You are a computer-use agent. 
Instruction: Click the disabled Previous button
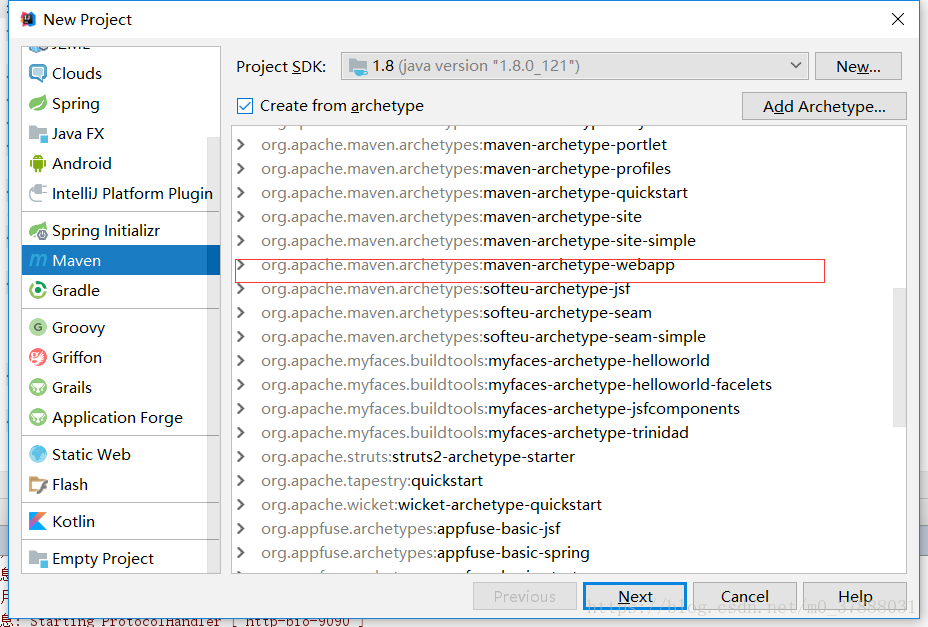click(x=524, y=596)
